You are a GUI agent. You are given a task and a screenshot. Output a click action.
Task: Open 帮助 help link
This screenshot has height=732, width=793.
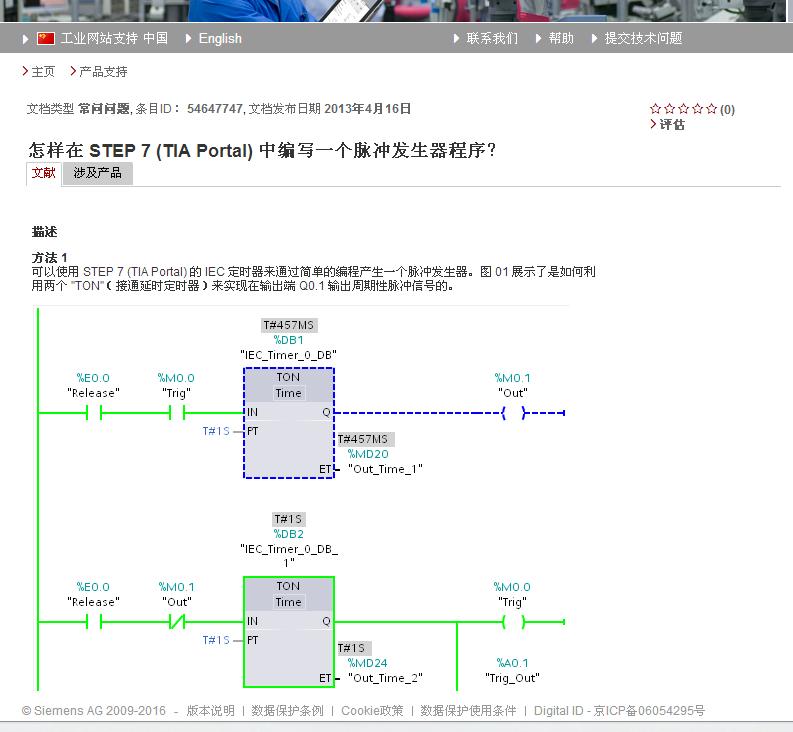[561, 38]
